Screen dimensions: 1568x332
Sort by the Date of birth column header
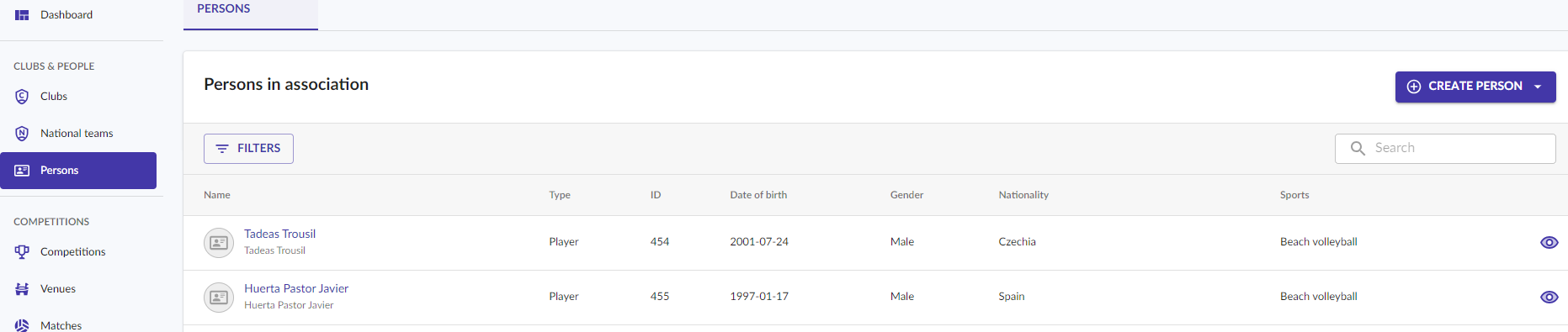[x=758, y=195]
